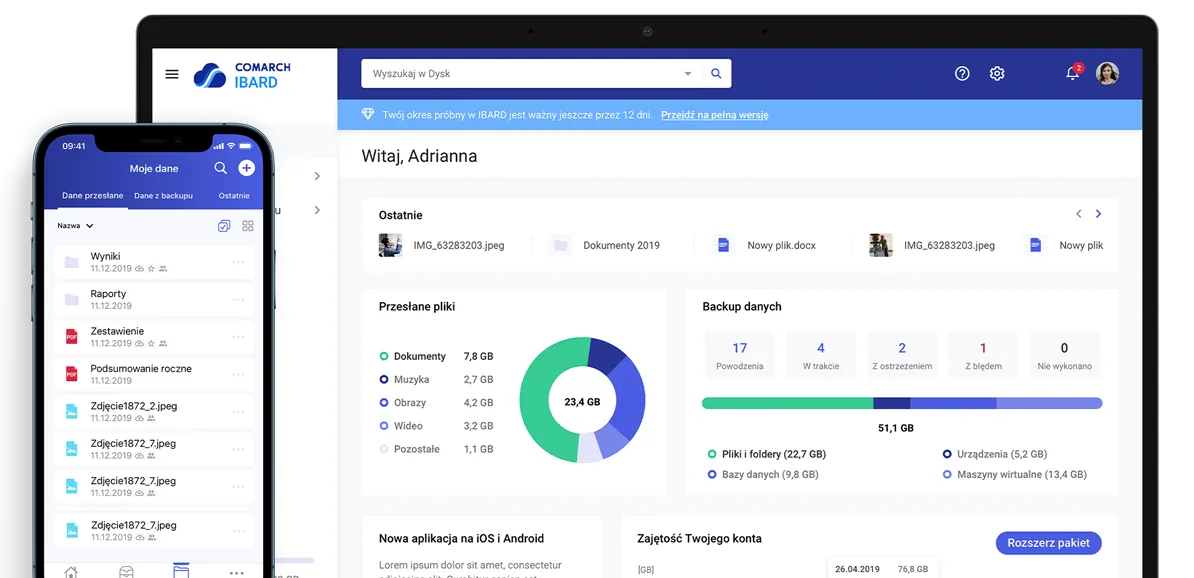
Task: Open more options for Podsumowanie roczne
Action: click(x=238, y=374)
